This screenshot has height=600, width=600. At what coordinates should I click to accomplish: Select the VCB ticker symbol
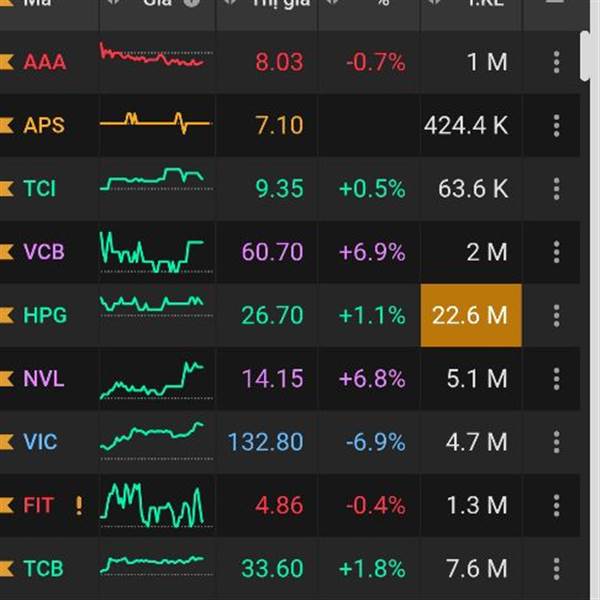pos(44,252)
